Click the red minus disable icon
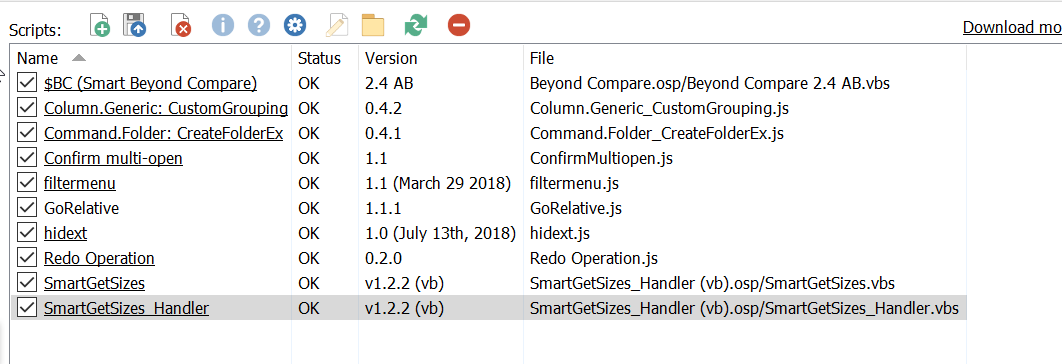Viewport: 1062px width, 364px height. pyautogui.click(x=459, y=25)
